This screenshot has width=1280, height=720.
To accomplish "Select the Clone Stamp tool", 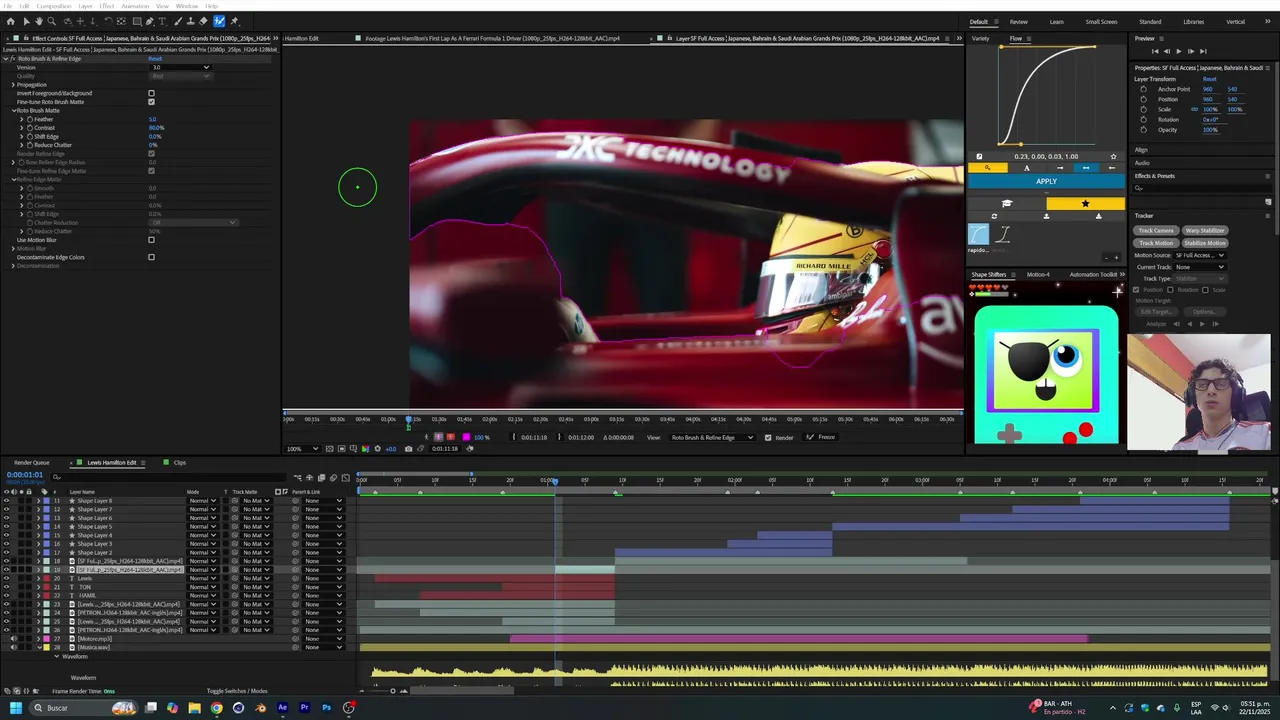I will click(x=191, y=21).
